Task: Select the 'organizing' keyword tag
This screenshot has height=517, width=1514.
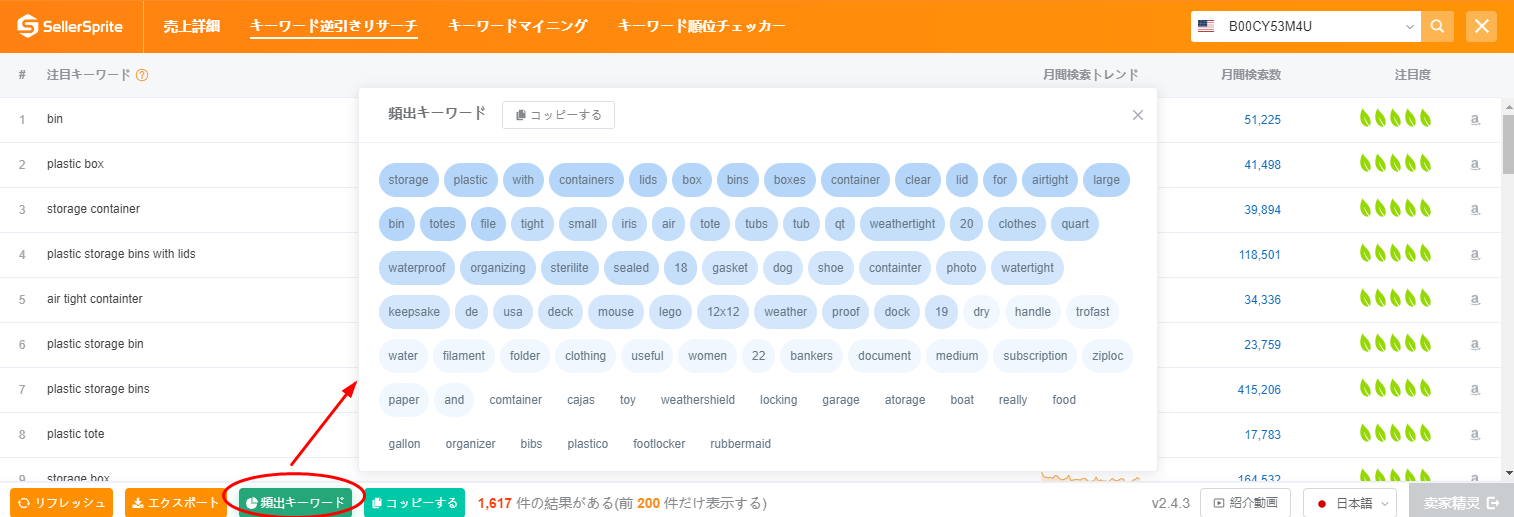Action: pyautogui.click(x=498, y=268)
